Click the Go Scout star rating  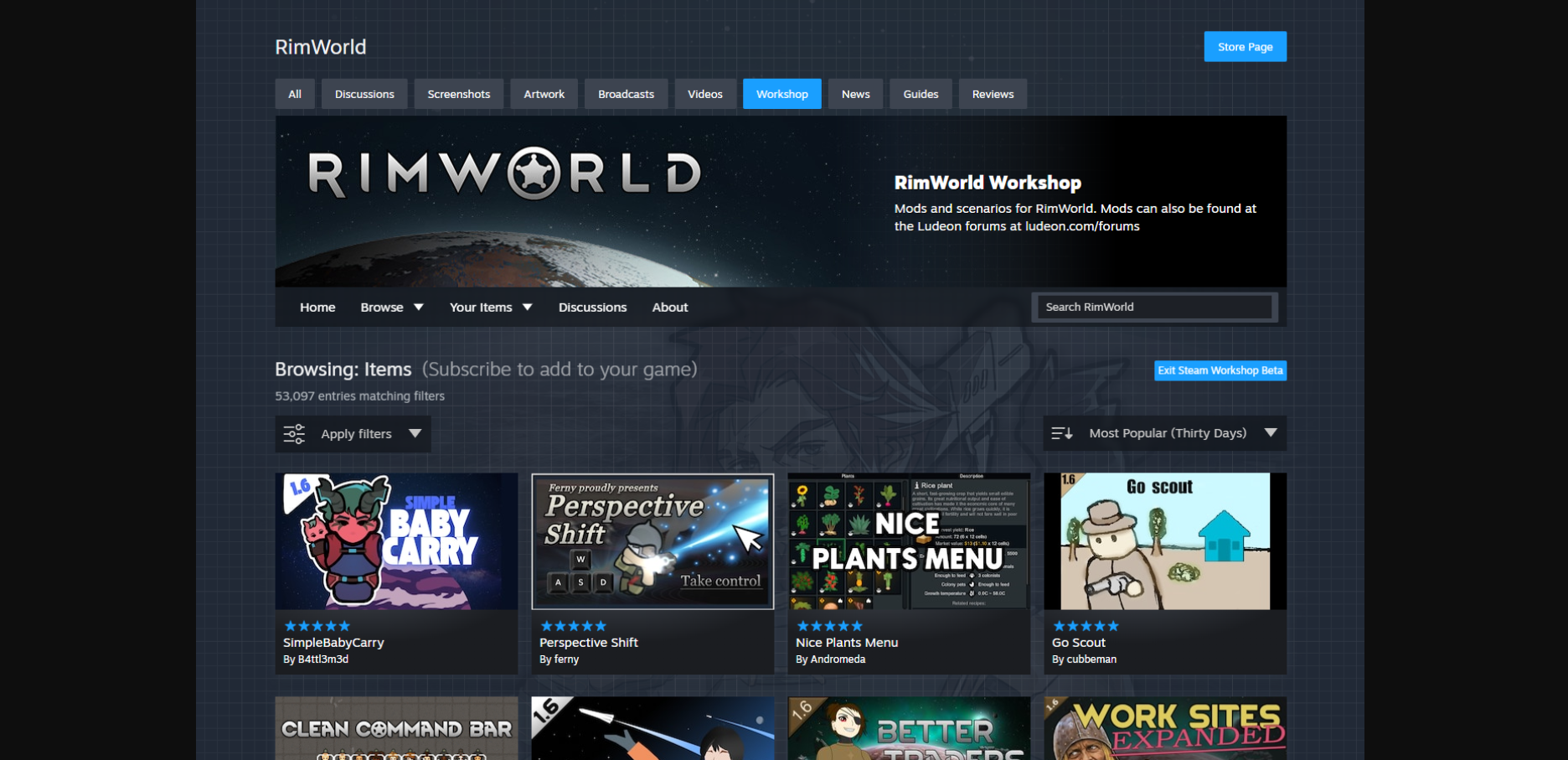(x=1086, y=626)
